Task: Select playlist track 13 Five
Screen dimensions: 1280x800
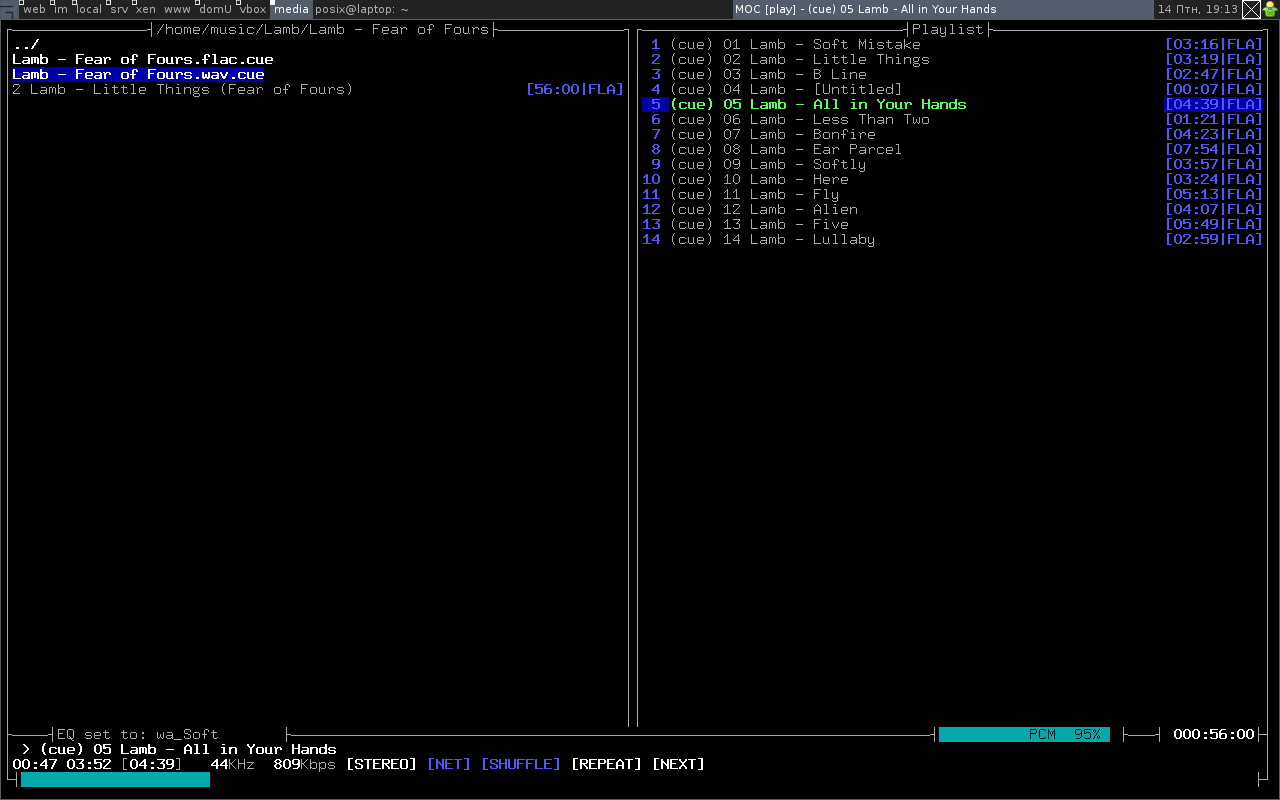Action: [x=952, y=224]
